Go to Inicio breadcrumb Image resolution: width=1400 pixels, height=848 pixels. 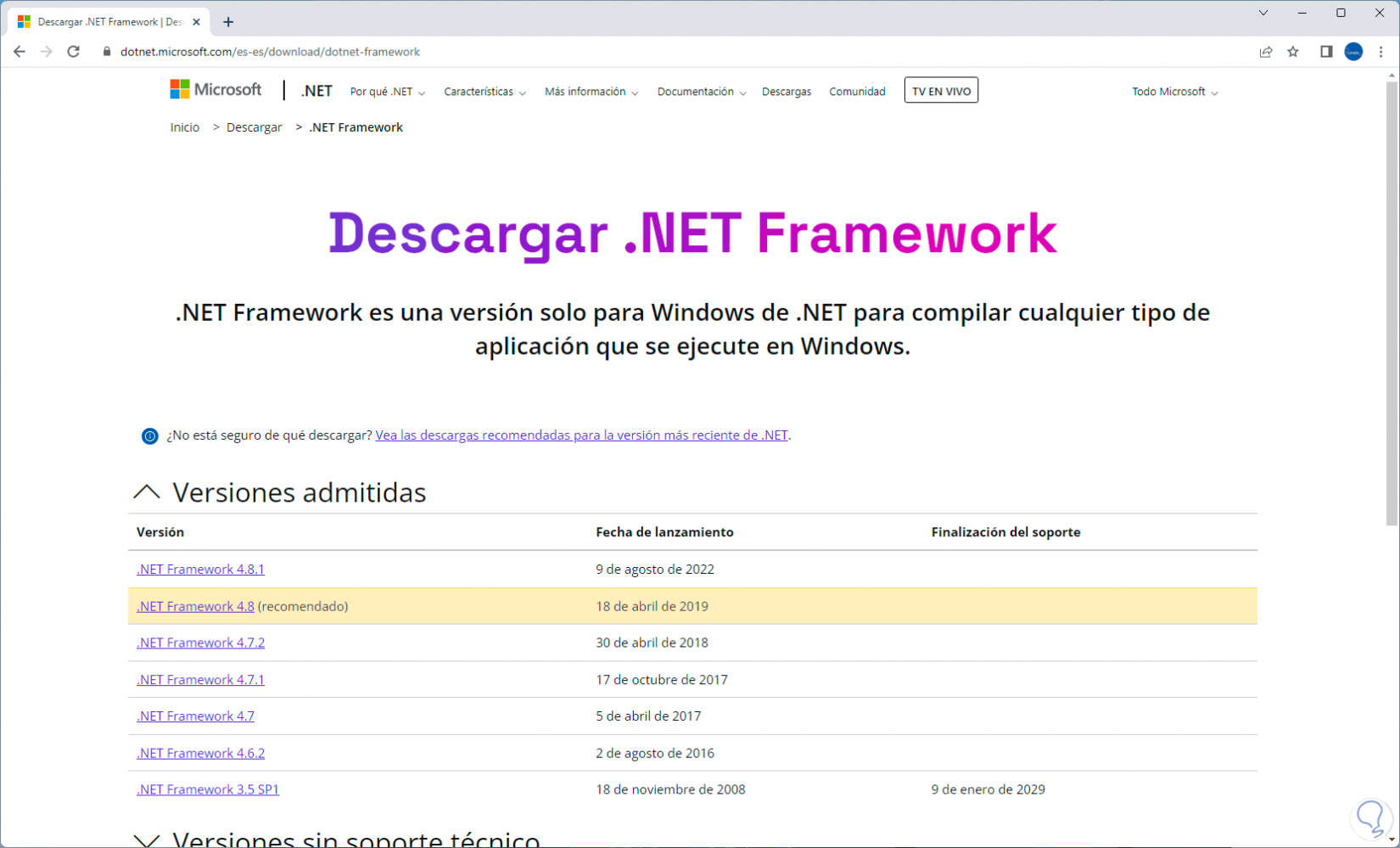(184, 127)
